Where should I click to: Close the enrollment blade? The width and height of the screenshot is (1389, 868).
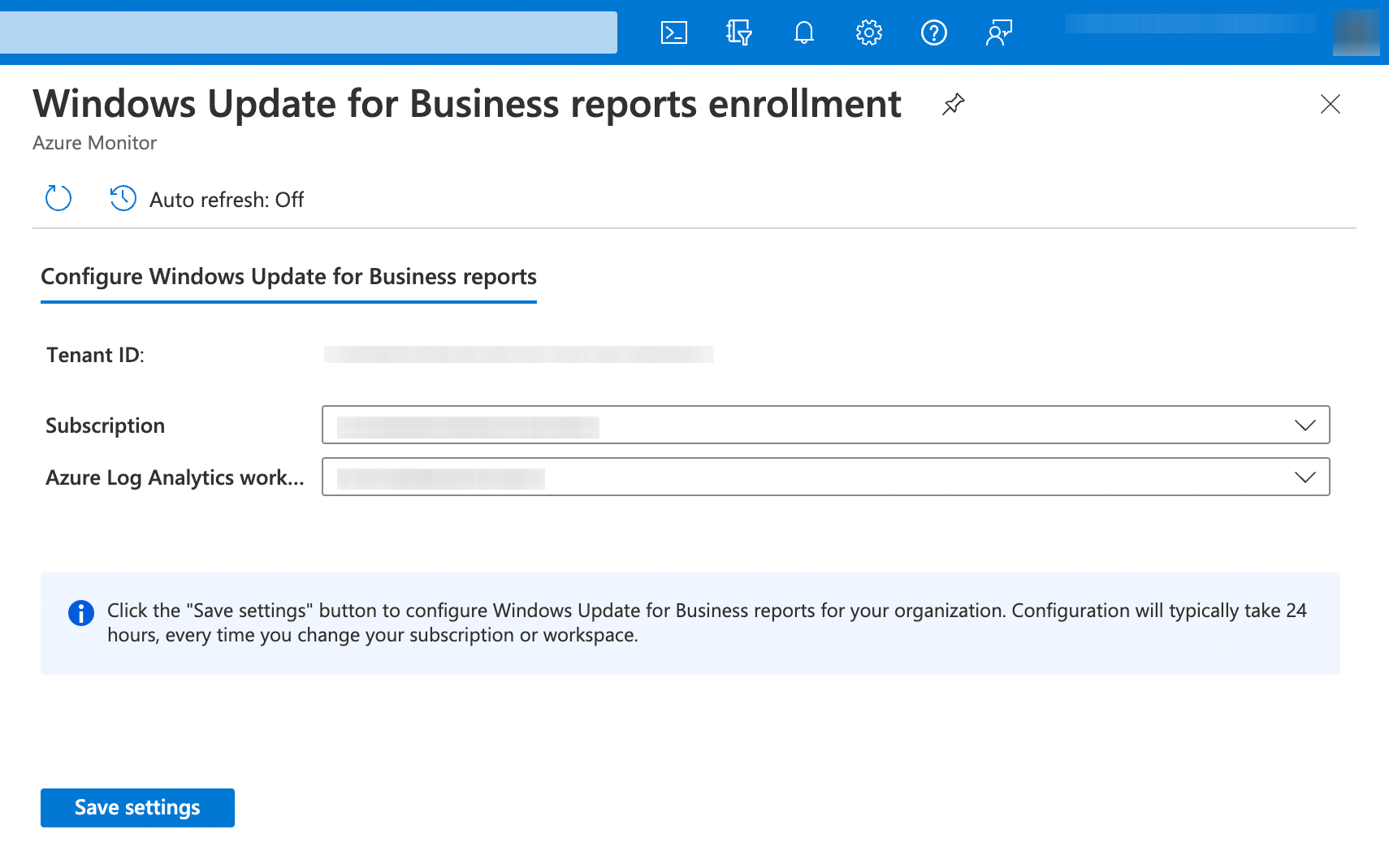tap(1331, 104)
